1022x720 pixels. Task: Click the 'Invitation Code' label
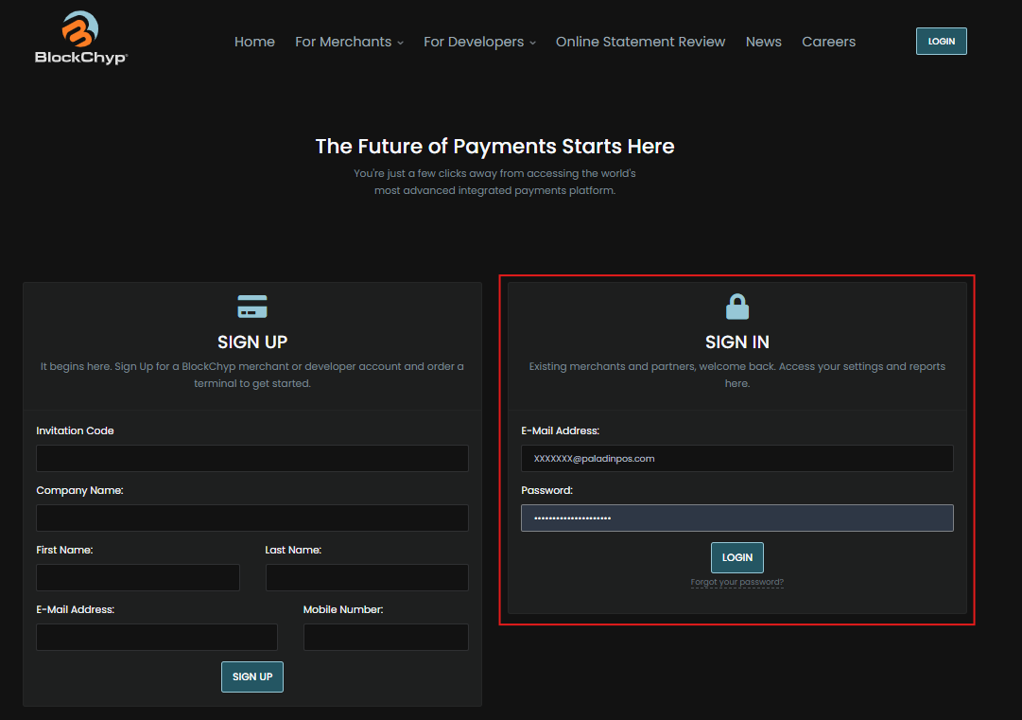[75, 431]
